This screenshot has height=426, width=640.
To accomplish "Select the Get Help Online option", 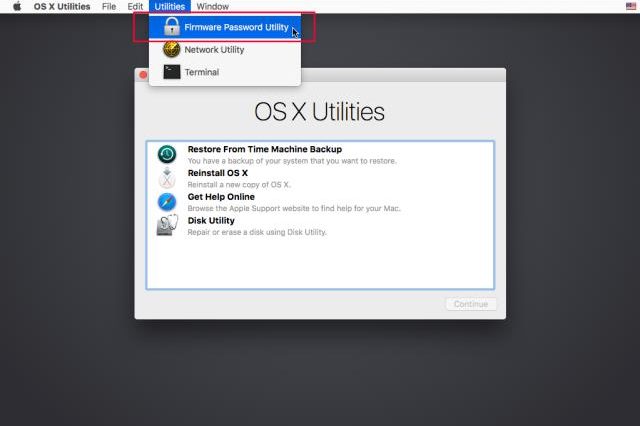I will click(320, 202).
